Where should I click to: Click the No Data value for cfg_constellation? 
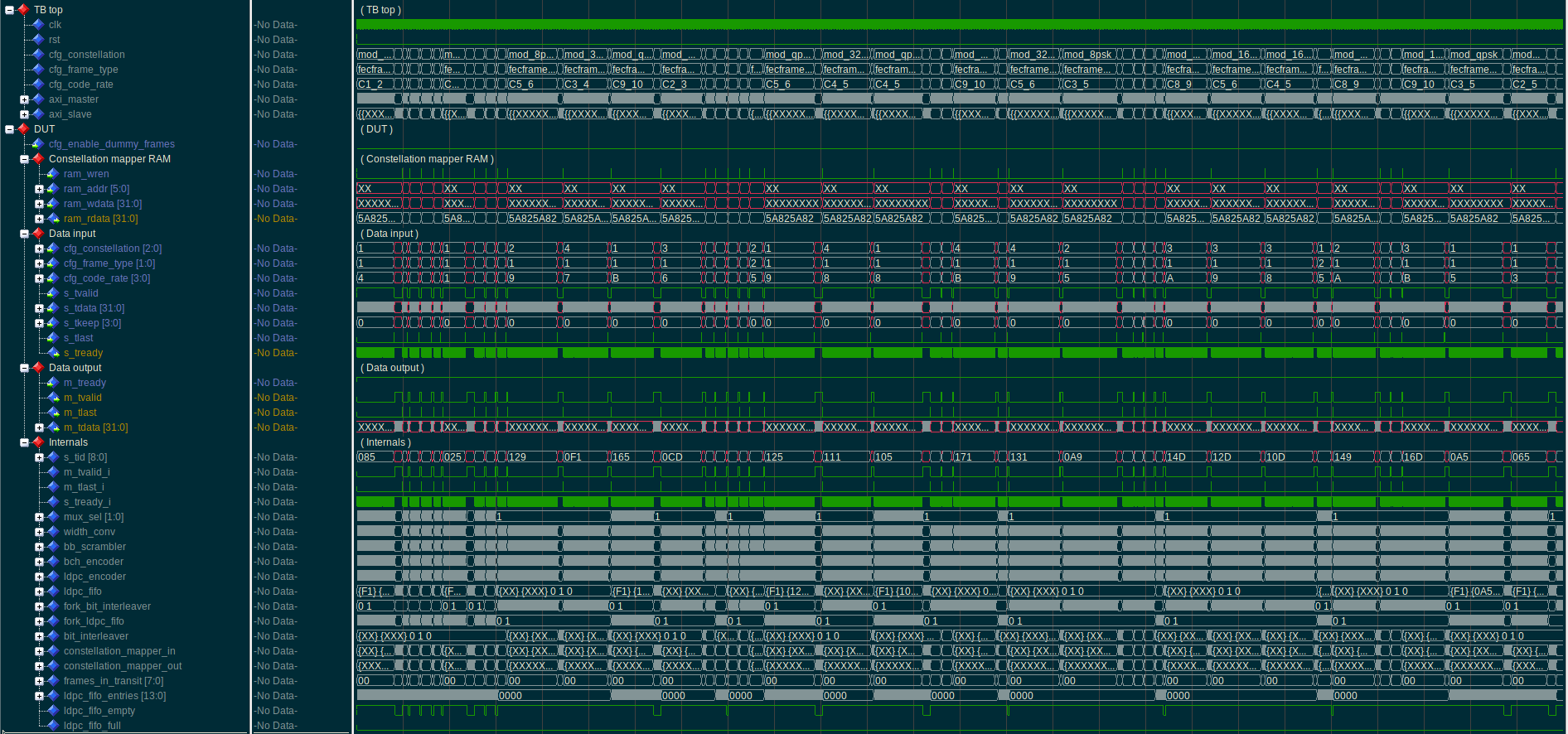click(x=276, y=55)
